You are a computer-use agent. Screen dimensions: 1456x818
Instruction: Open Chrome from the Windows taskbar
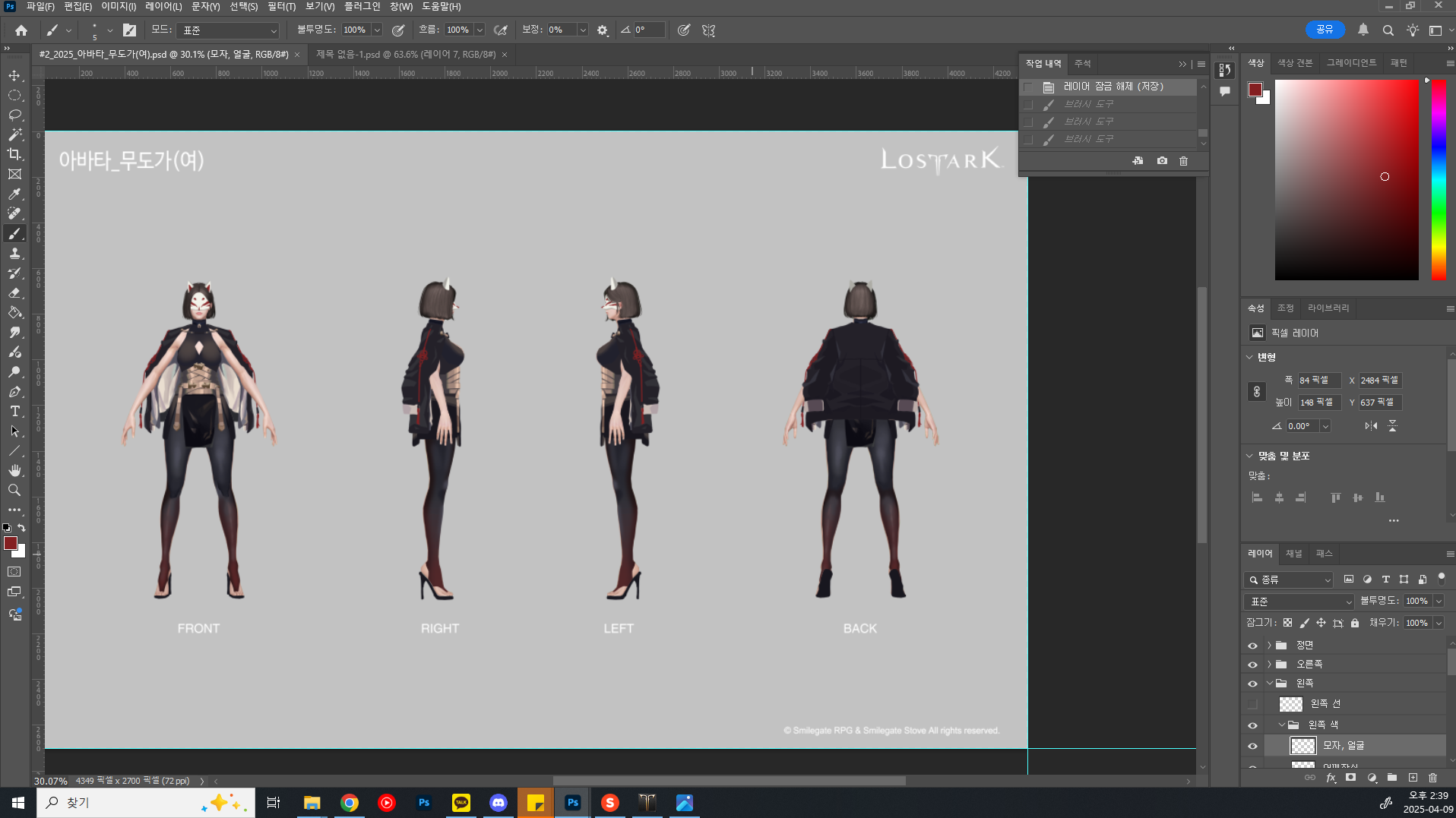click(350, 803)
